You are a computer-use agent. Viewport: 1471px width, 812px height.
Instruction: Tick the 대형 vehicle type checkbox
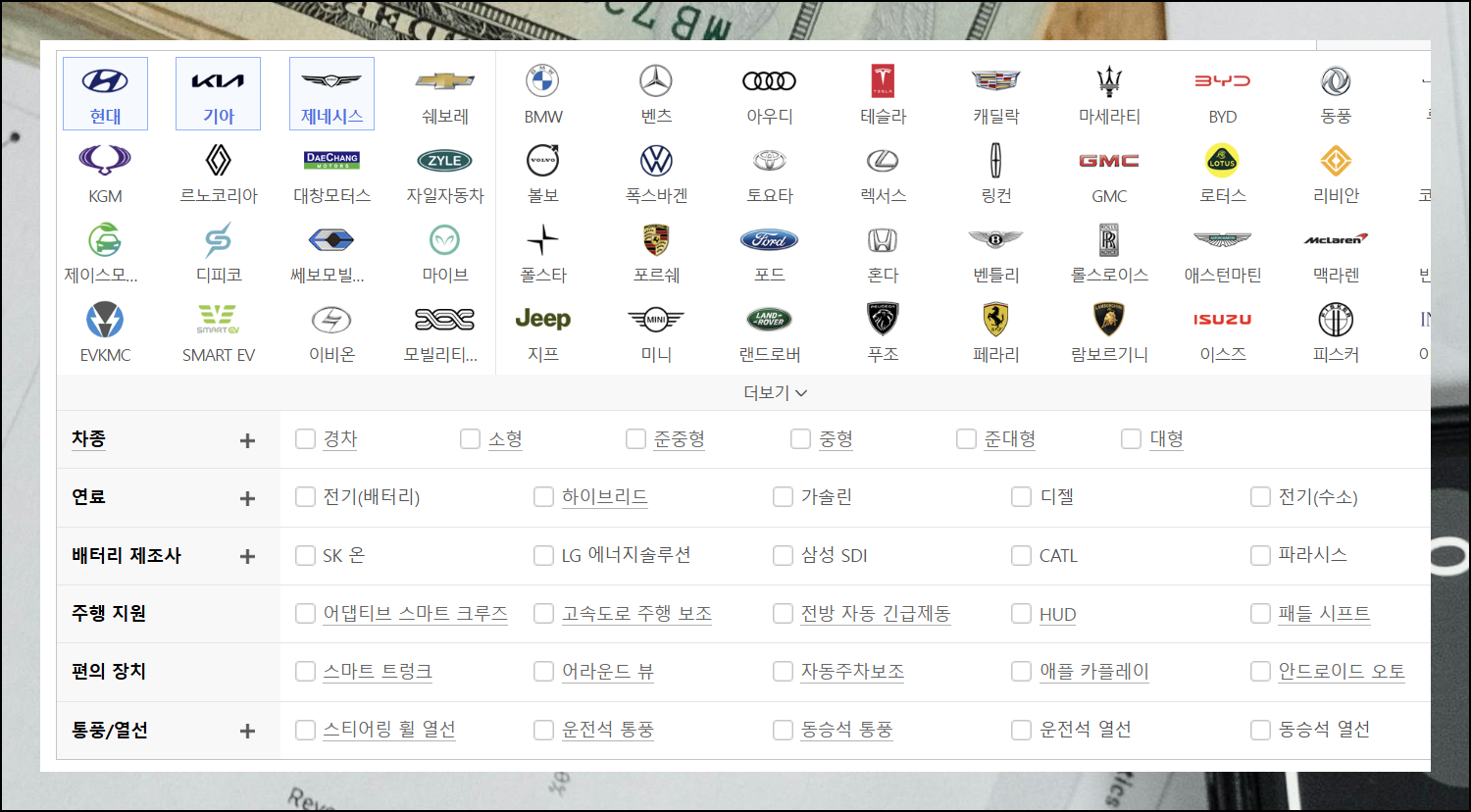click(1131, 439)
